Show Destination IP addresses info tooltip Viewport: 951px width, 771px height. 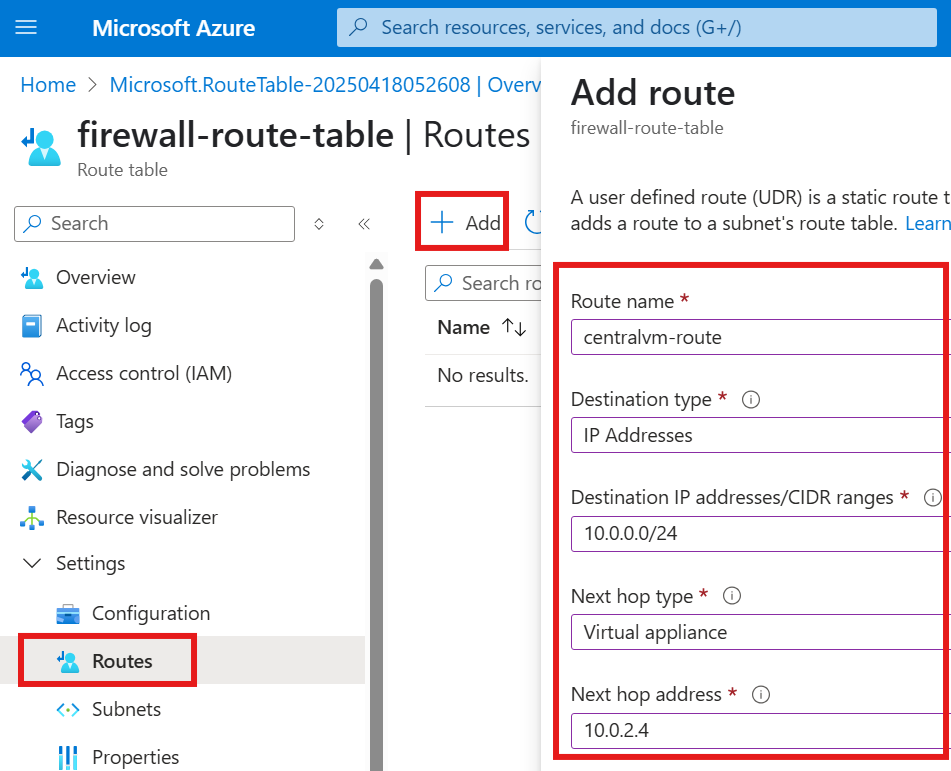coord(932,498)
